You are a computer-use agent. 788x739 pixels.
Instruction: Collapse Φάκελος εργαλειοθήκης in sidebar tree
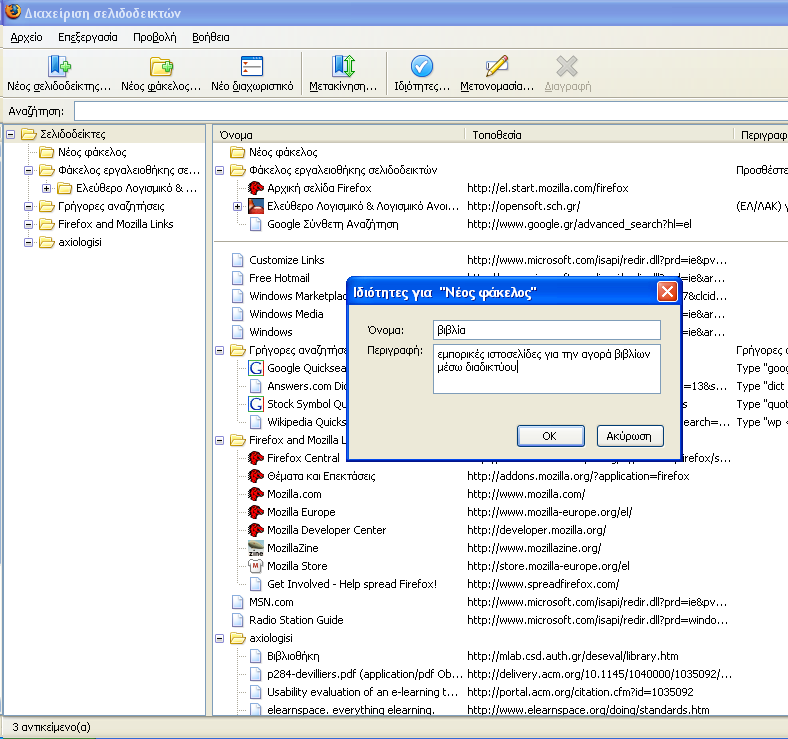point(29,170)
